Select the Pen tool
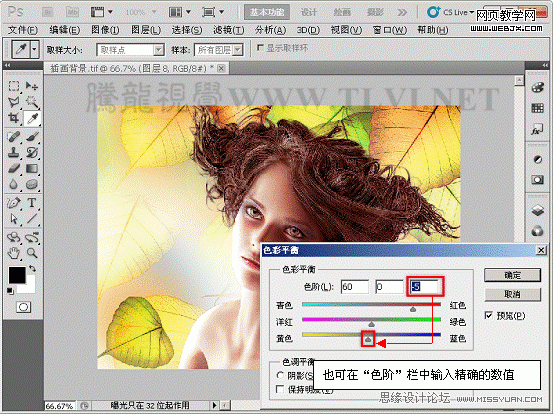The width and height of the screenshot is (553, 414). (14, 203)
